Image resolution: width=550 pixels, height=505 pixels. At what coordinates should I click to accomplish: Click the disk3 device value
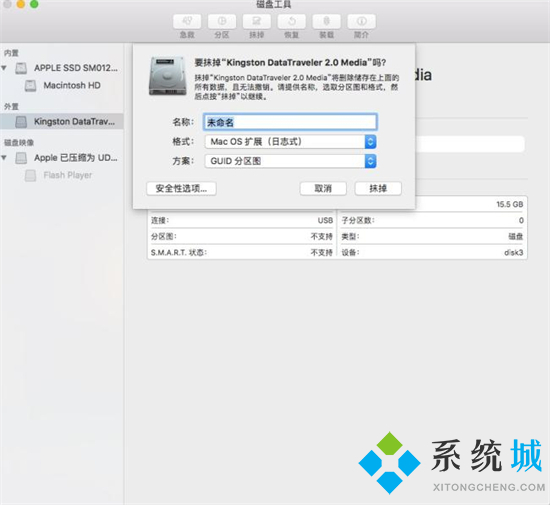[514, 252]
